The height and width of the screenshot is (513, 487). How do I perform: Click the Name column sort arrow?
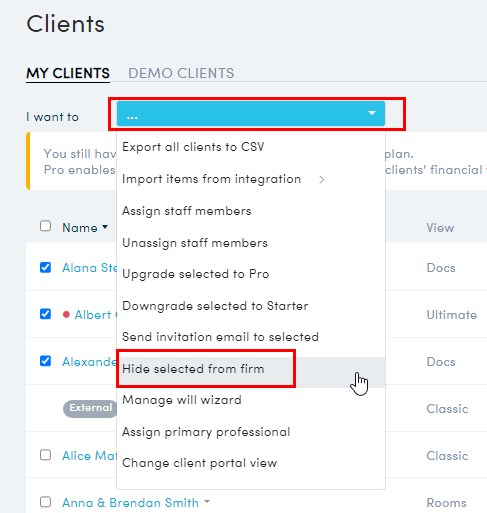[105, 227]
